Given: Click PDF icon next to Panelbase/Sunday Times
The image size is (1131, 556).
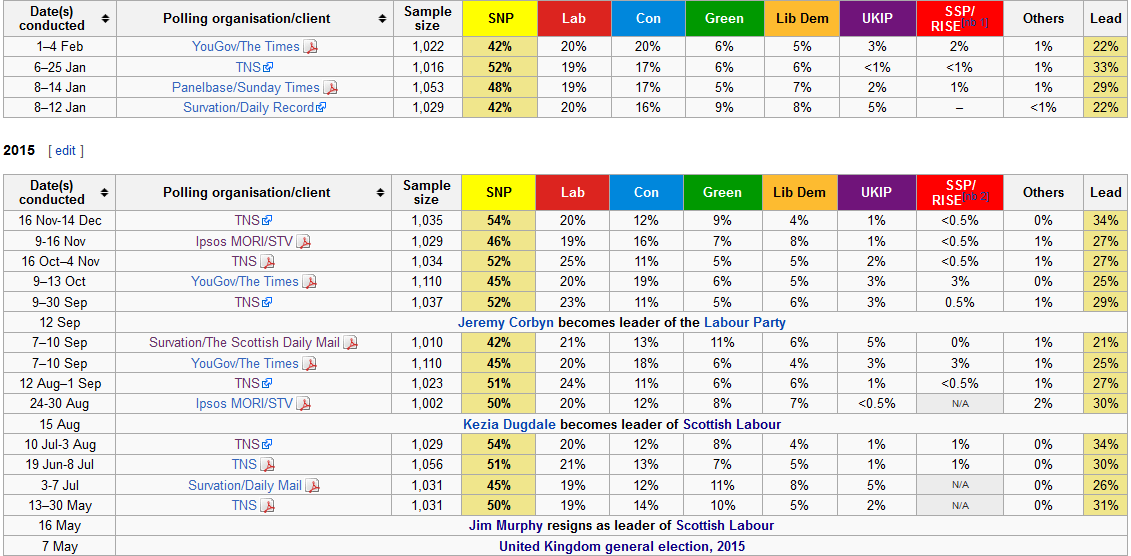Looking at the screenshot, I should (330, 88).
